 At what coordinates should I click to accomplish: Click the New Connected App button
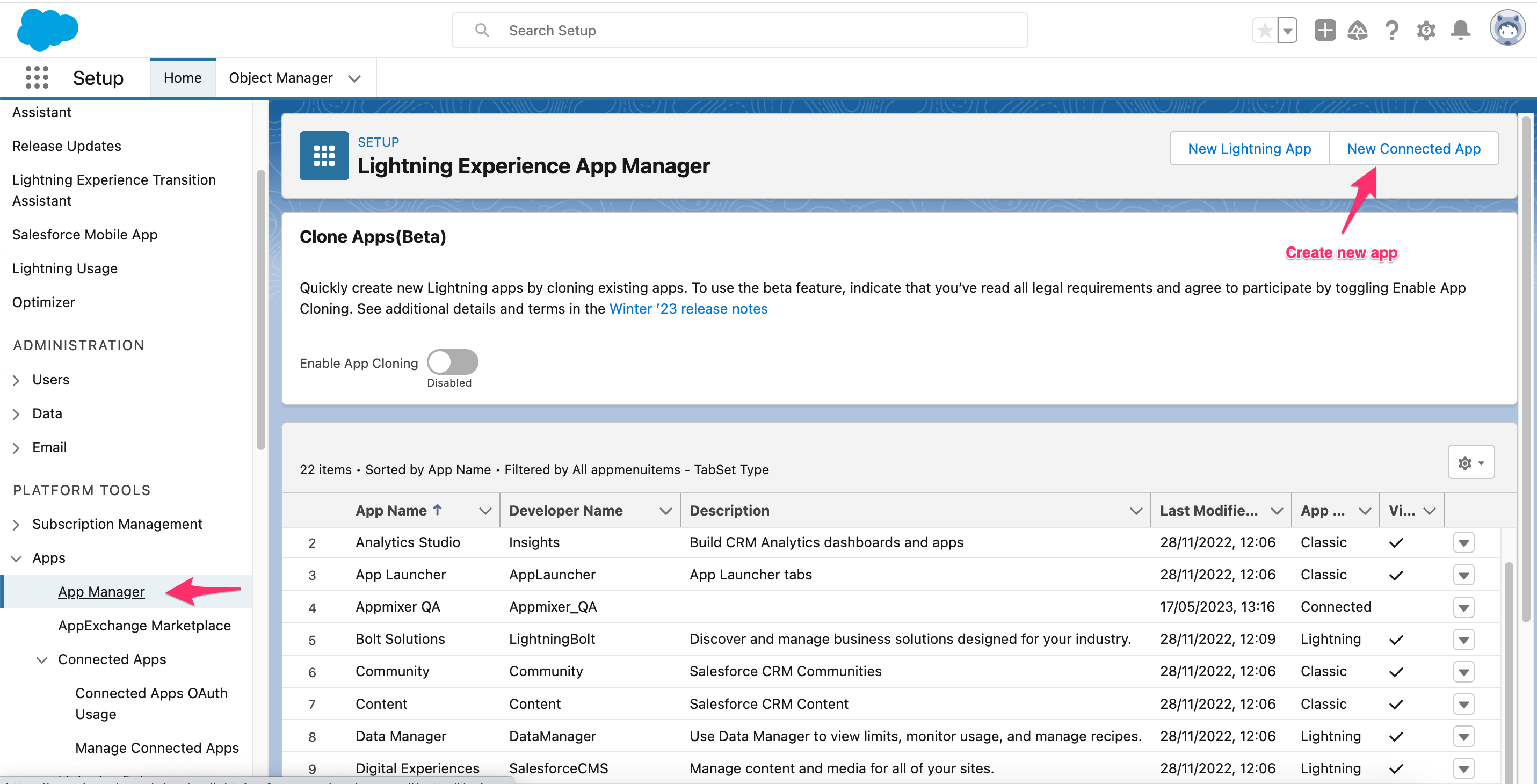tap(1413, 149)
